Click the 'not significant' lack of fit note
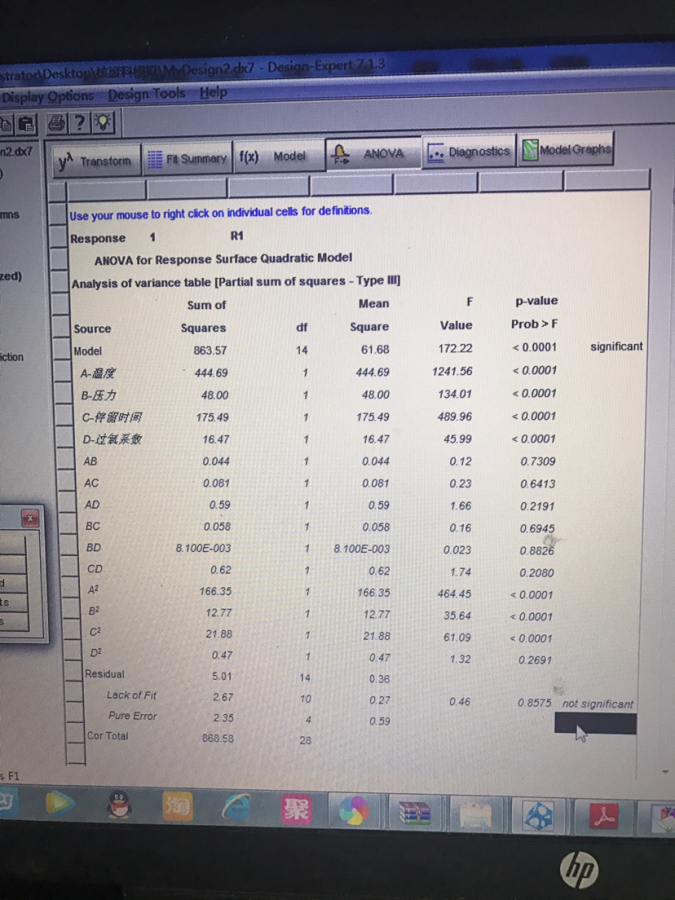The height and width of the screenshot is (900, 675). pos(598,704)
